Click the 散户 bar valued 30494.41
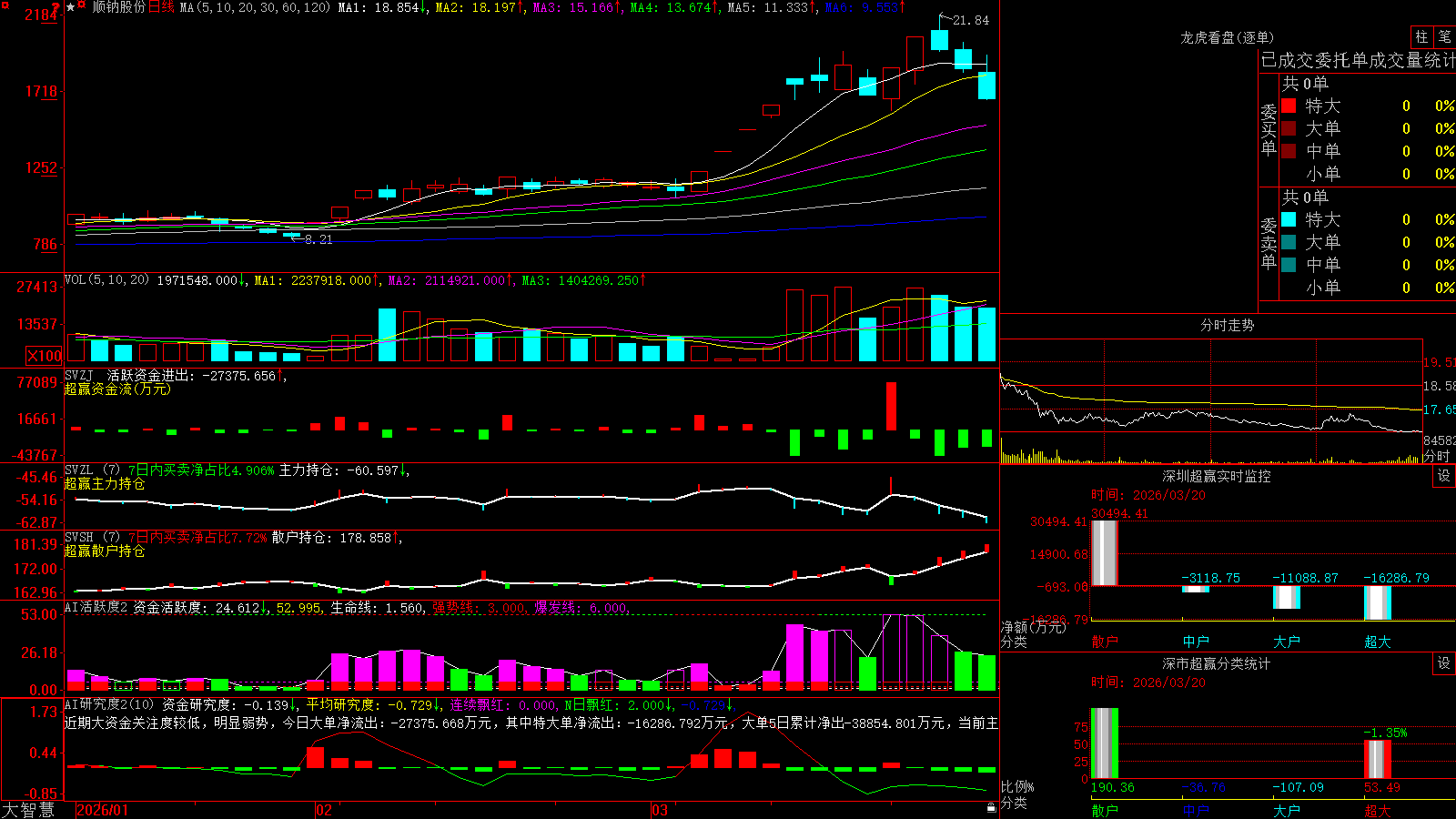Screen dimensions: 1456x819 pos(1104,553)
